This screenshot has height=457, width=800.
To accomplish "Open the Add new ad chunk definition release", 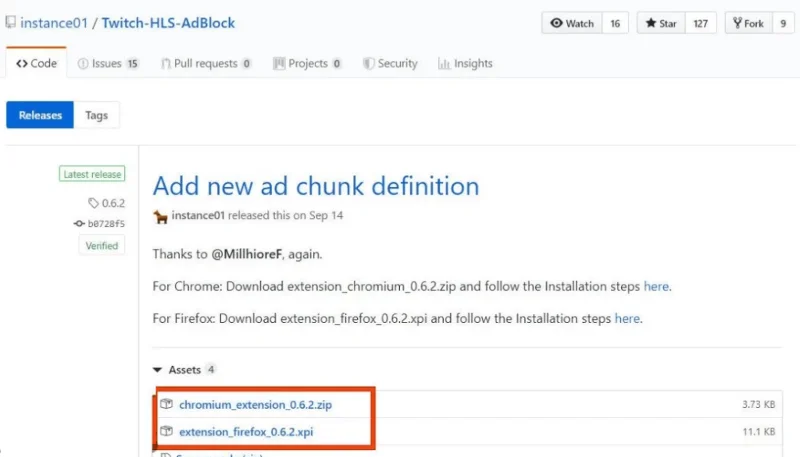I will [316, 186].
